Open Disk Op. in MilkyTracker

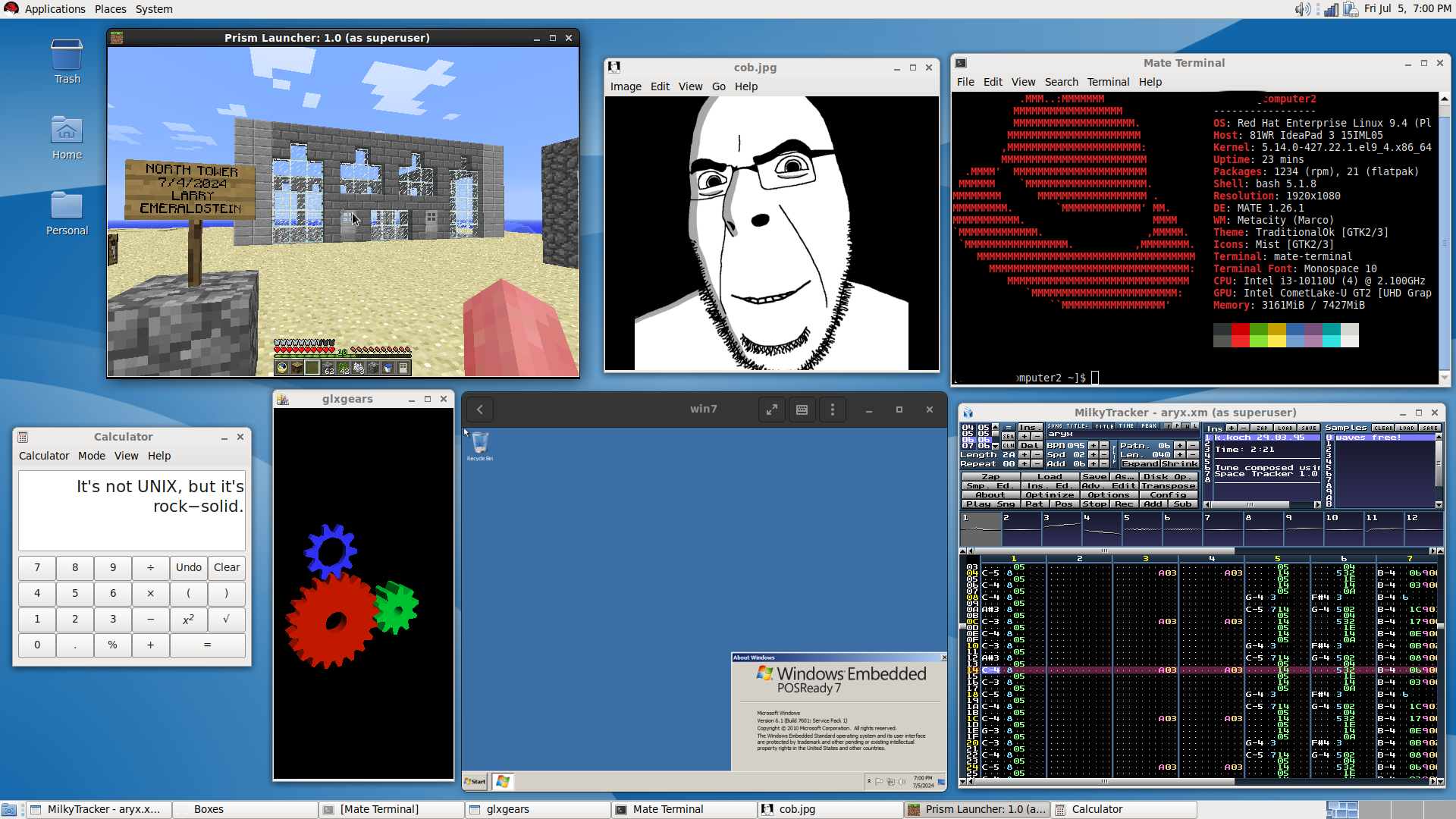(x=1169, y=477)
